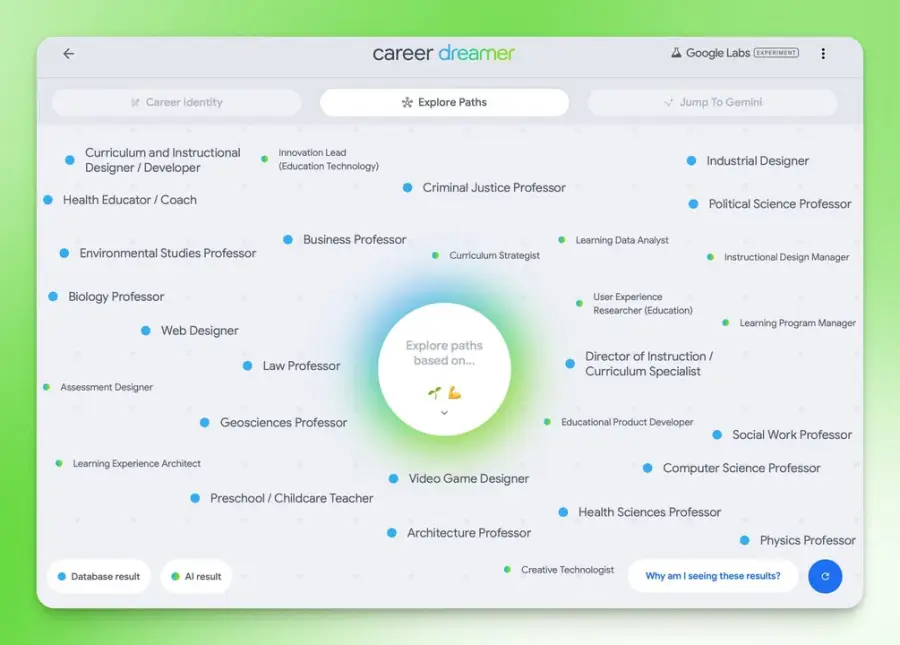Select Geosciences Professor
The width and height of the screenshot is (900, 645).
pyautogui.click(x=274, y=422)
